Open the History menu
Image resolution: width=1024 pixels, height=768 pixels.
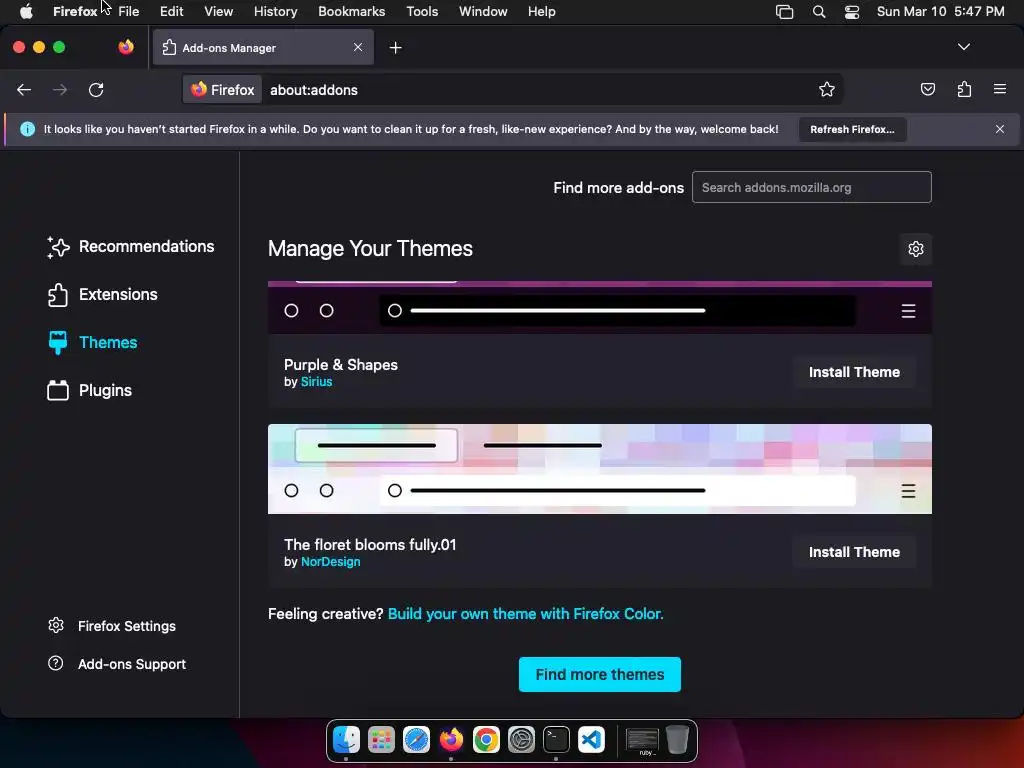275,12
